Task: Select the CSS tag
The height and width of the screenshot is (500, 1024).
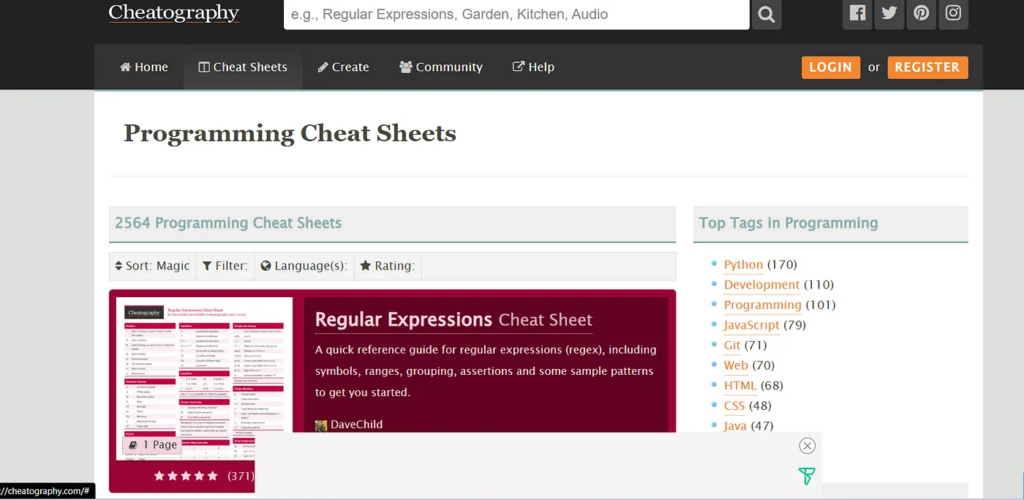Action: click(x=734, y=406)
